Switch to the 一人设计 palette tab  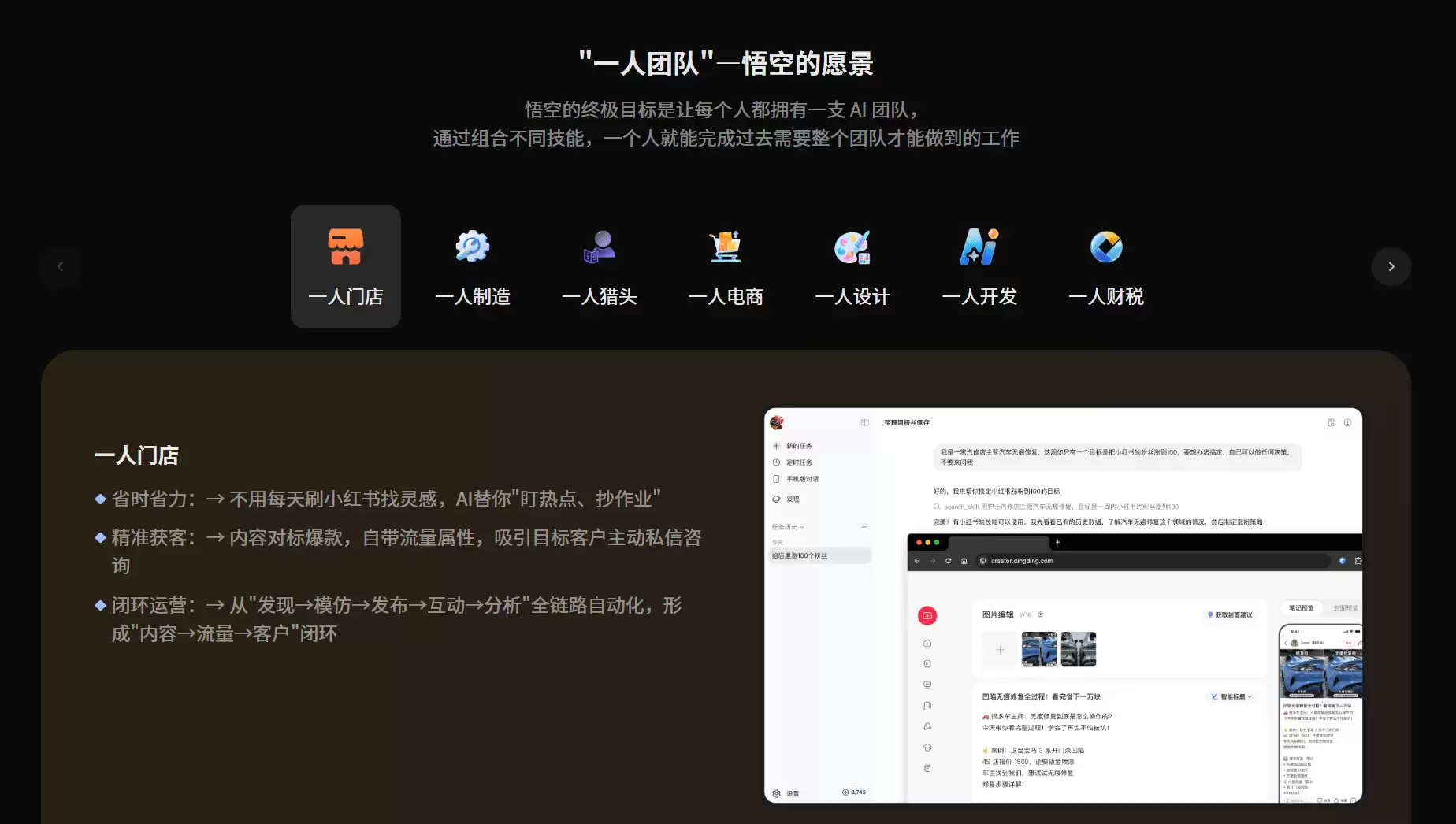point(852,266)
